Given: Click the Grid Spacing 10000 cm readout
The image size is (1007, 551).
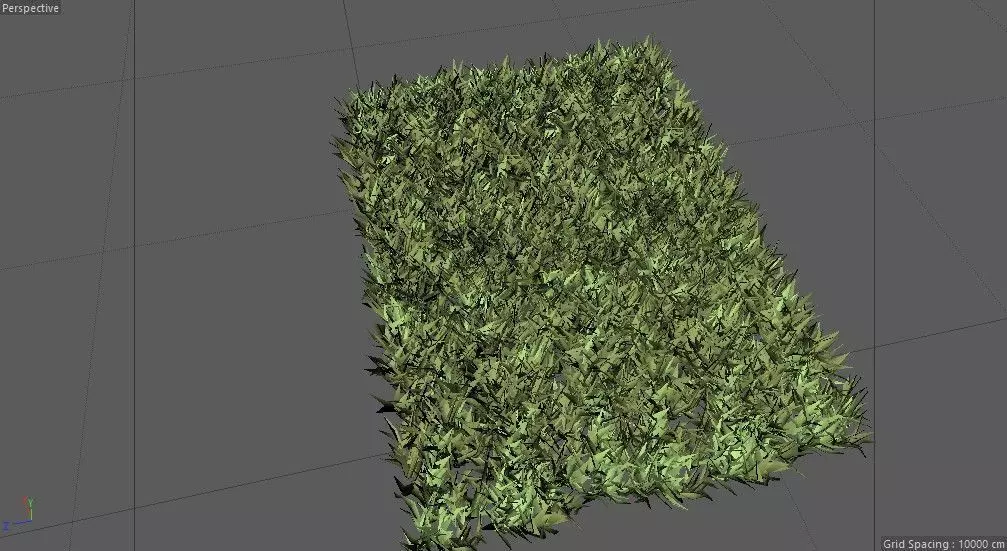Looking at the screenshot, I should tap(944, 544).
